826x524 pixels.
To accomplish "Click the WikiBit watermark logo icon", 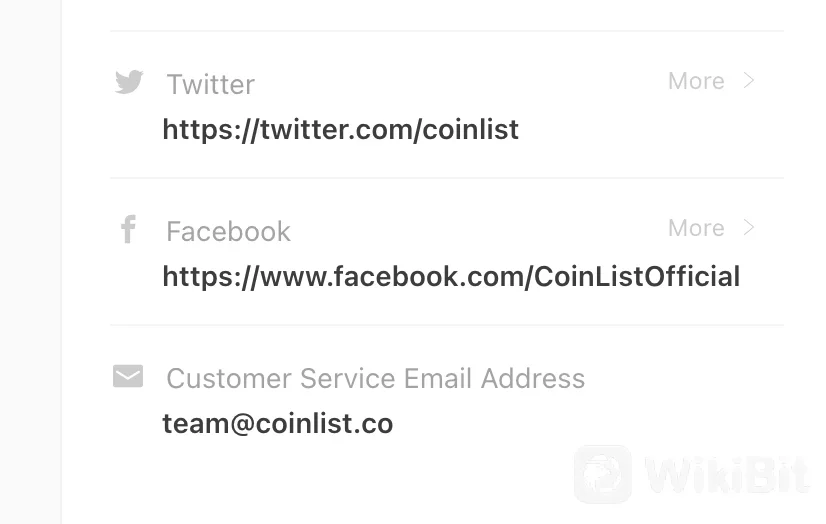I will [x=602, y=474].
